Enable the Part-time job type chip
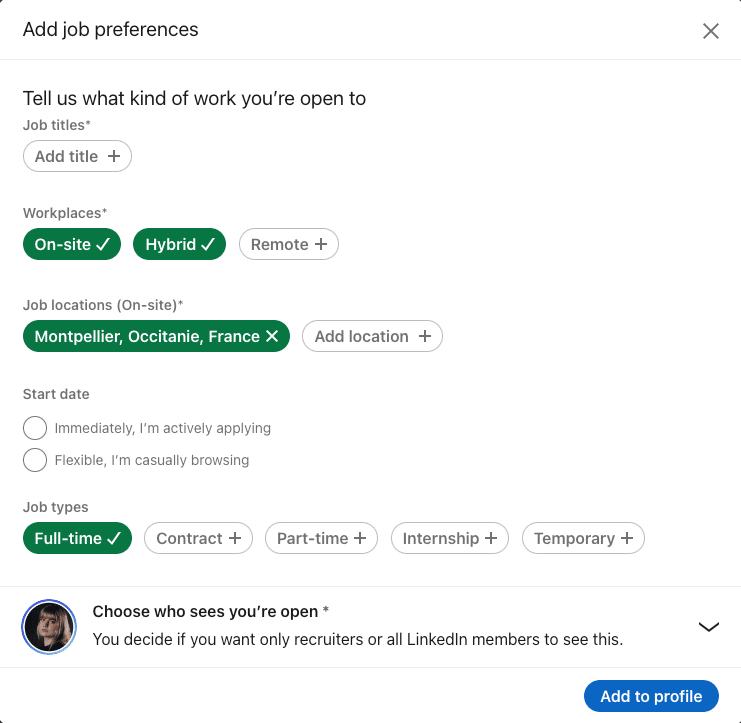This screenshot has width=741, height=723. point(321,538)
